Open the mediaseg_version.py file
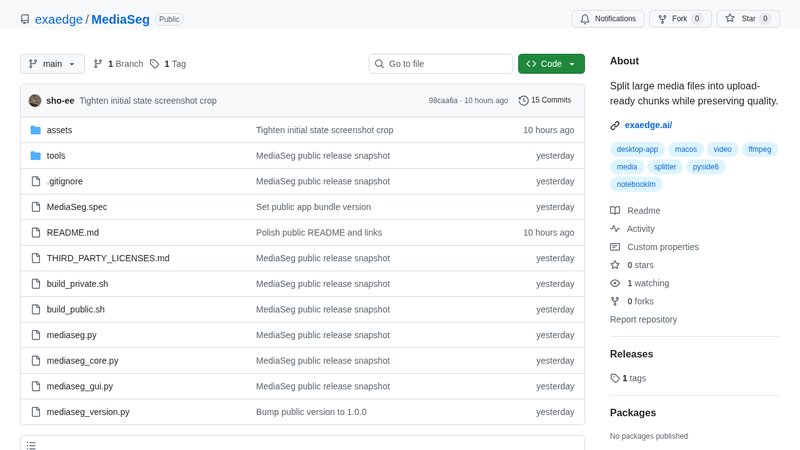800x450 pixels. click(88, 412)
